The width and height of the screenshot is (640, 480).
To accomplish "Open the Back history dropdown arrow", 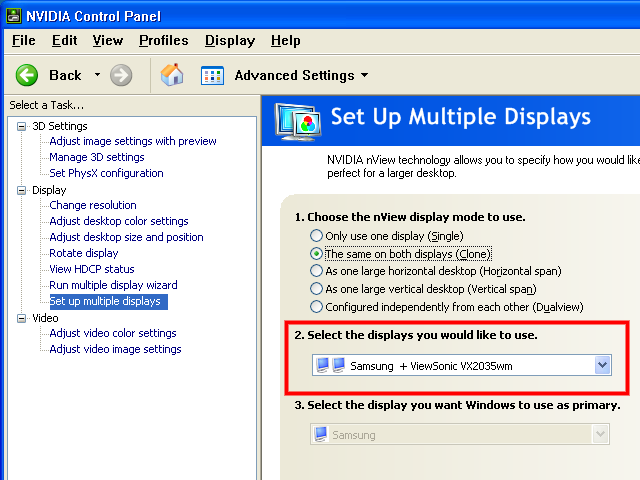I will (97, 75).
